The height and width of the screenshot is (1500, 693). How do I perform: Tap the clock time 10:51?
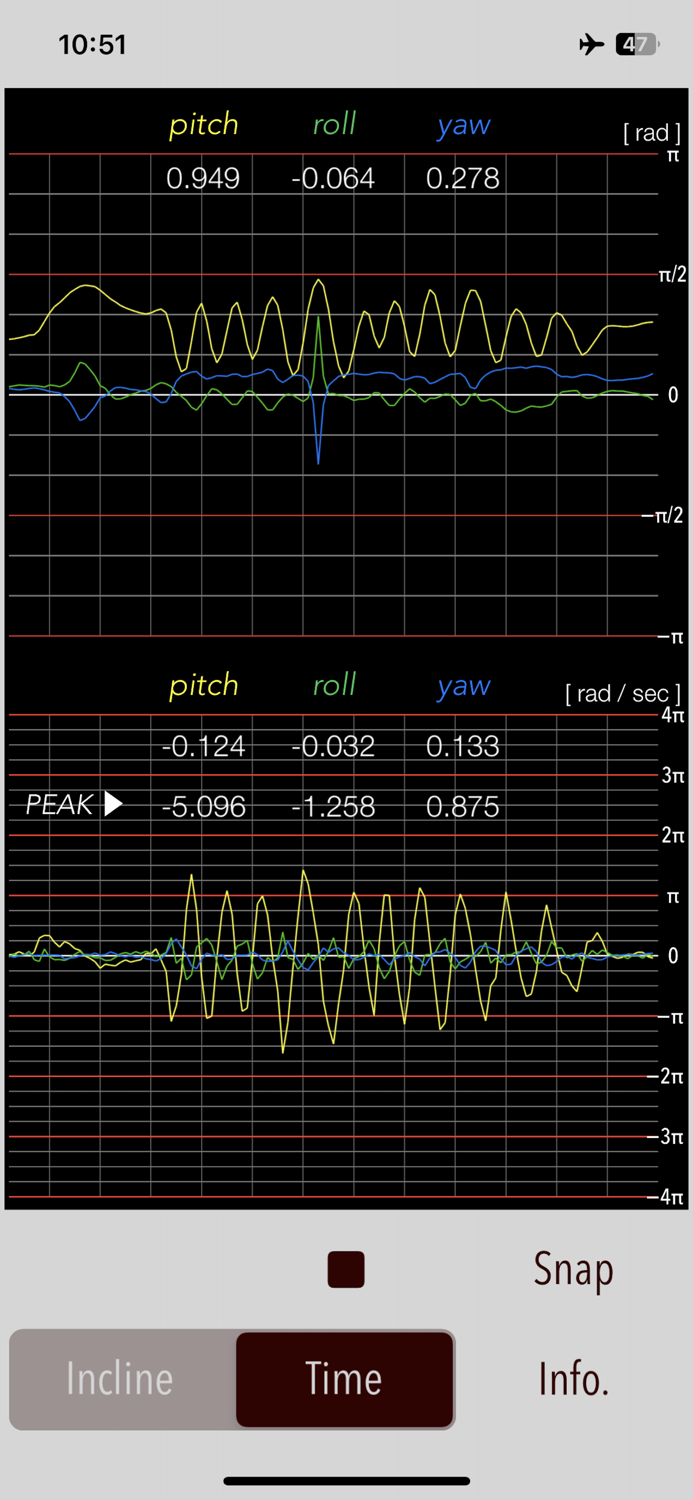click(x=92, y=45)
